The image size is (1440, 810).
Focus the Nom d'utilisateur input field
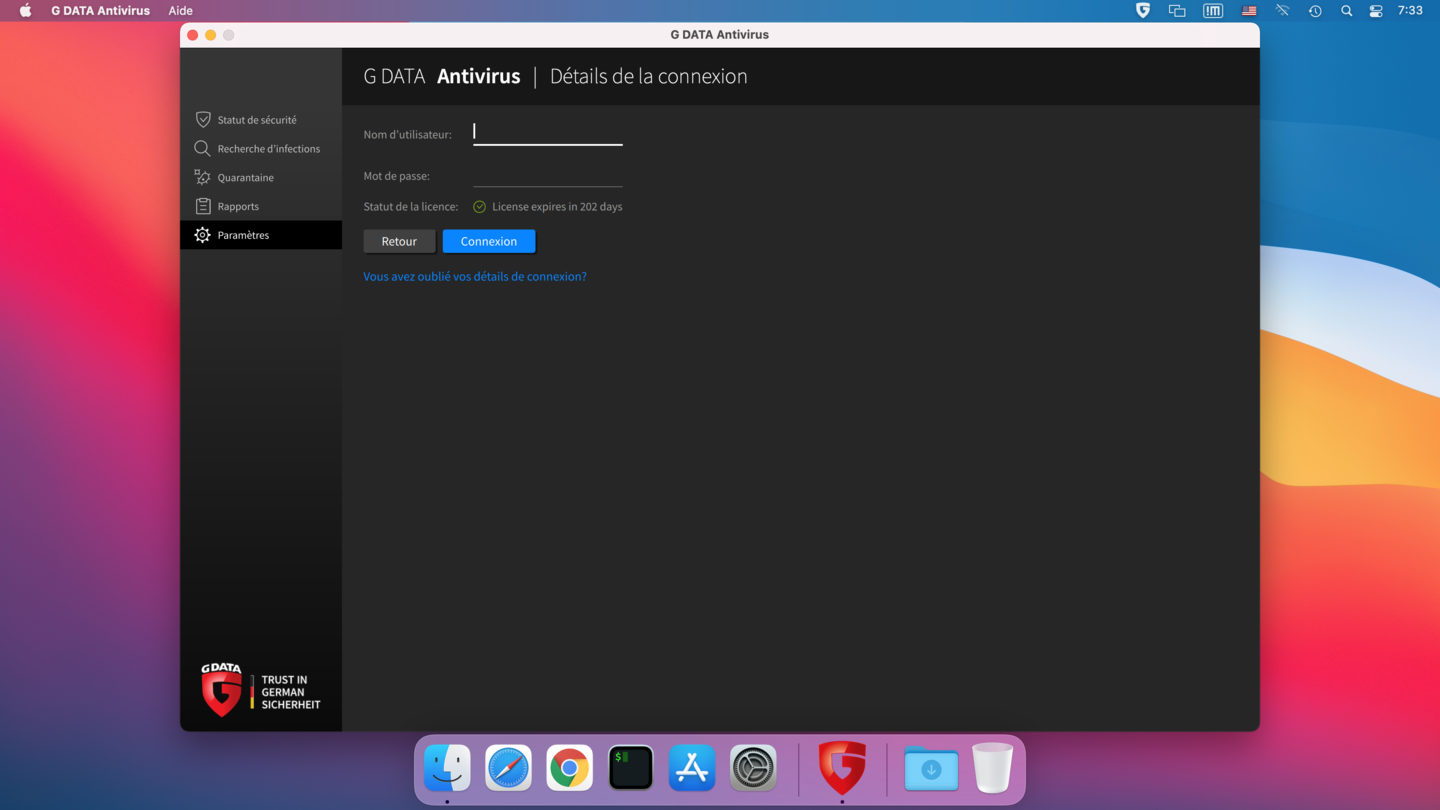pos(548,133)
